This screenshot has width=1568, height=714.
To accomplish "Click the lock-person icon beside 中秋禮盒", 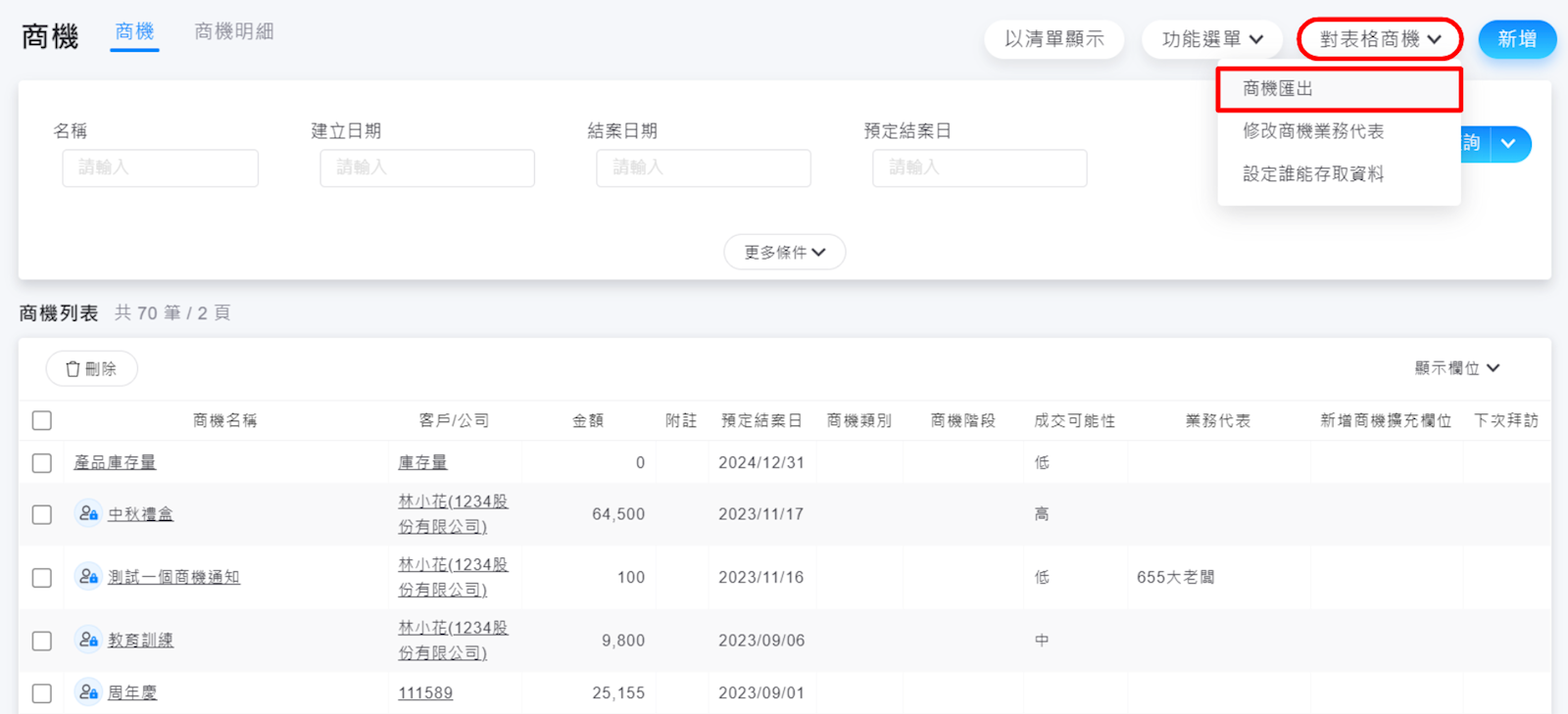I will (x=88, y=513).
